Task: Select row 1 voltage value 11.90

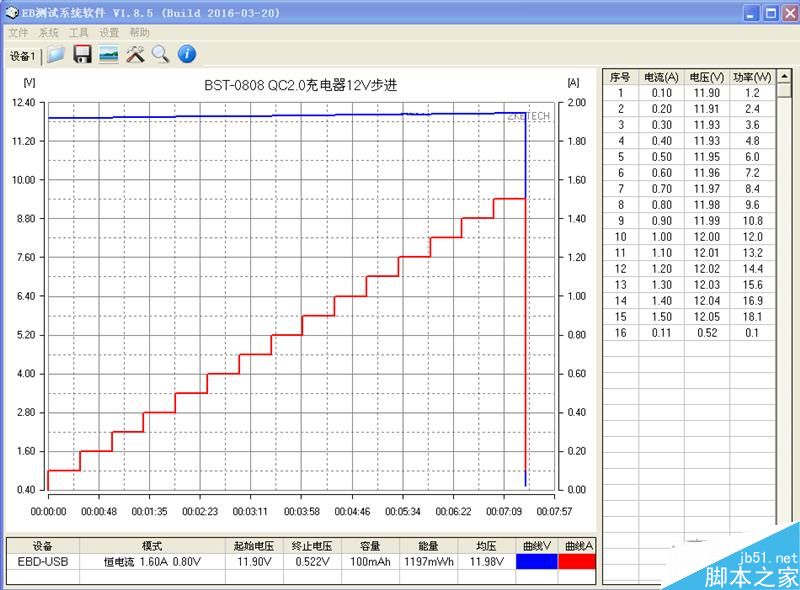Action: tap(707, 93)
